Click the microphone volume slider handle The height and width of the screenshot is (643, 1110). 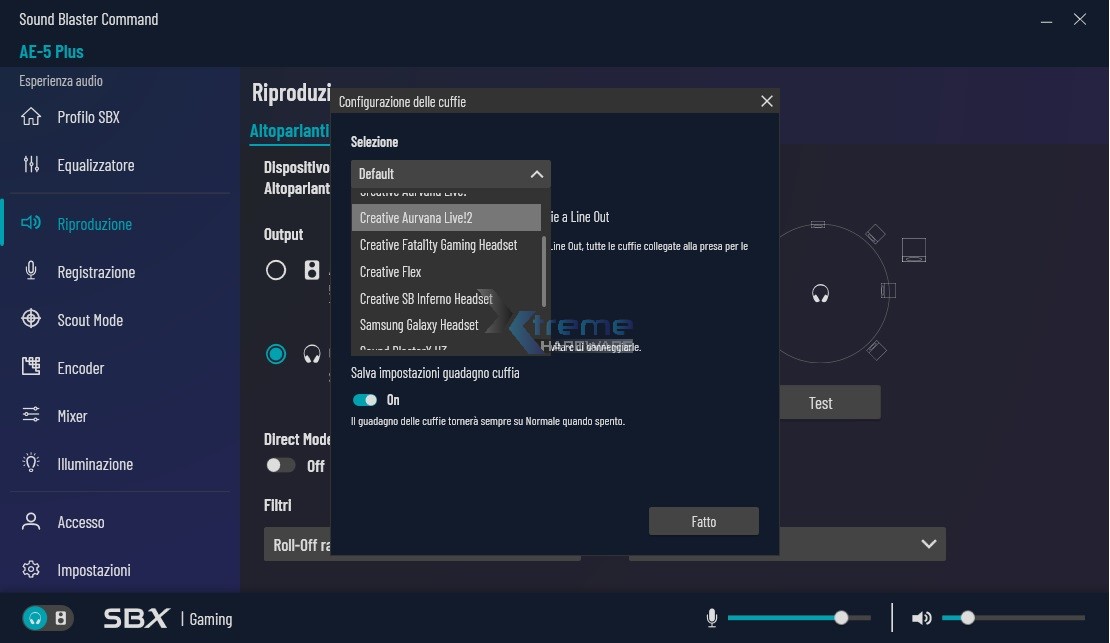841,618
